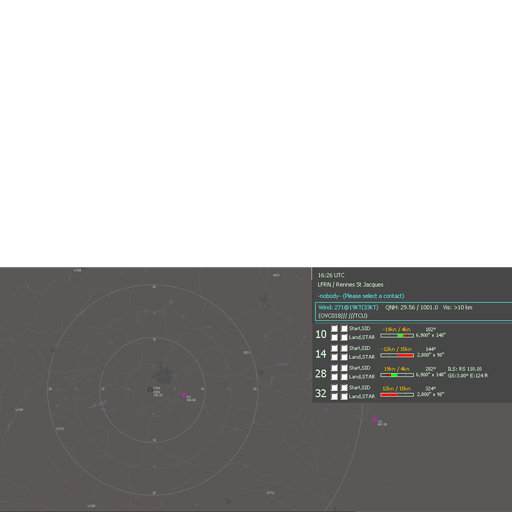Click the LFRN / Rennes St Jacques title
512x512 pixels.
click(x=350, y=285)
